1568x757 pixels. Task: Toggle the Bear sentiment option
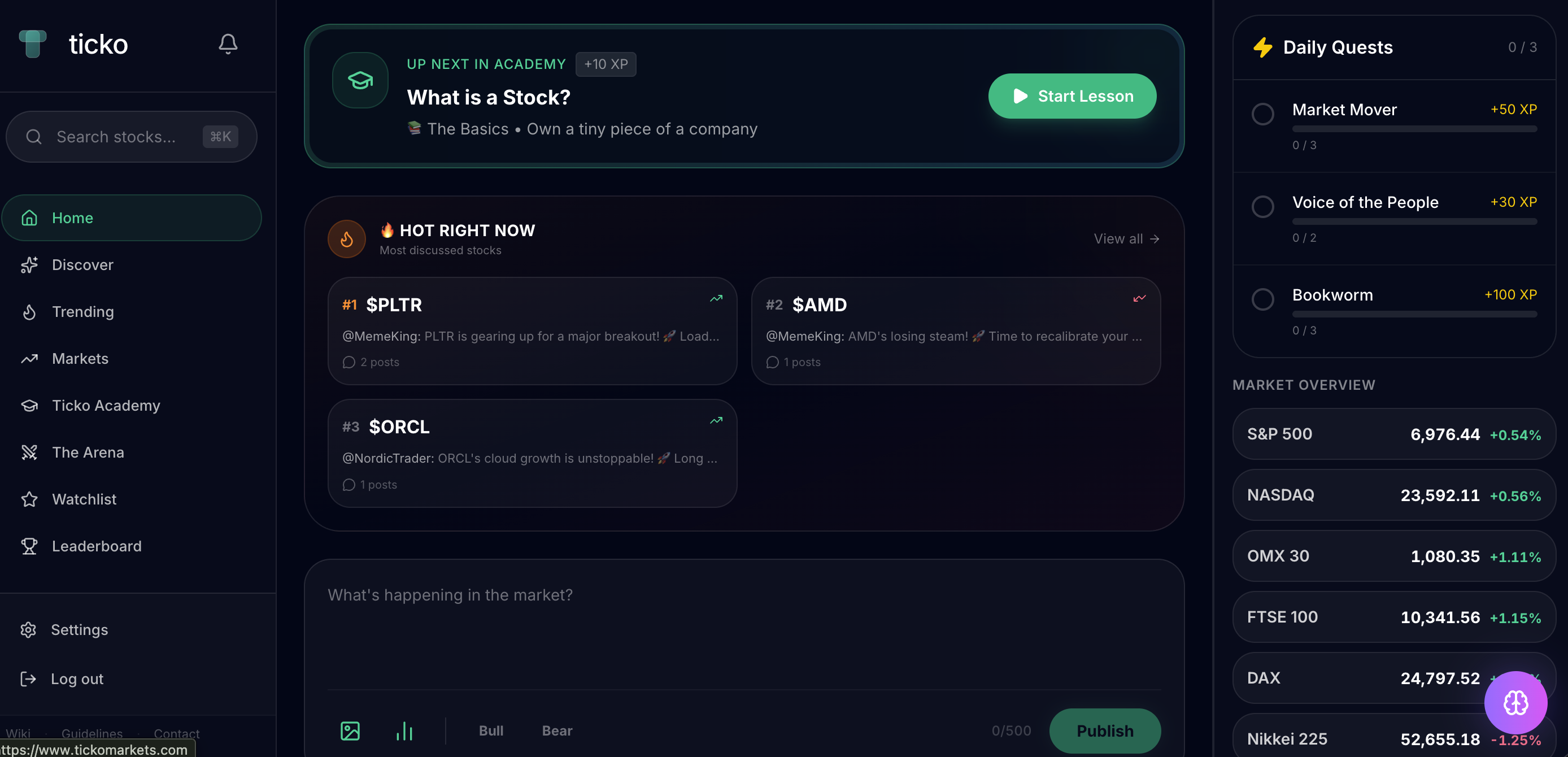[556, 731]
